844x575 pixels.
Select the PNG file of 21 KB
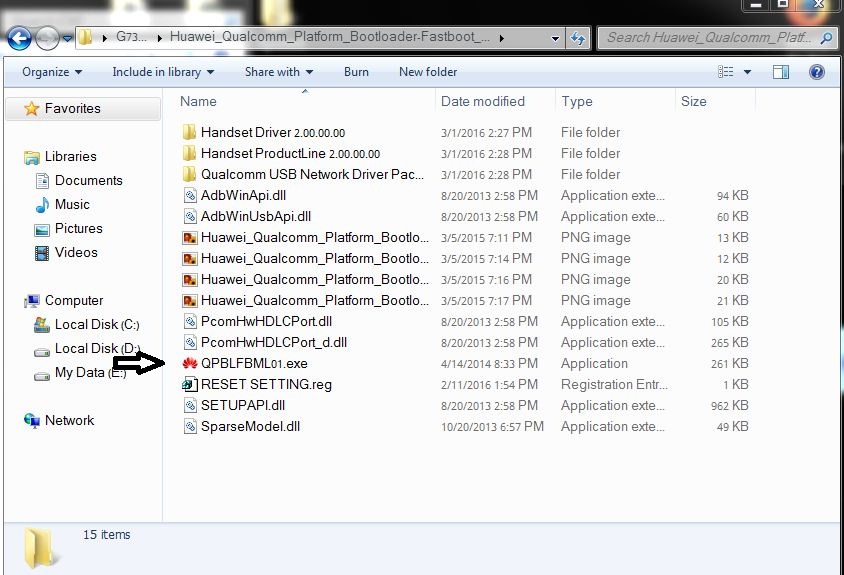[315, 300]
